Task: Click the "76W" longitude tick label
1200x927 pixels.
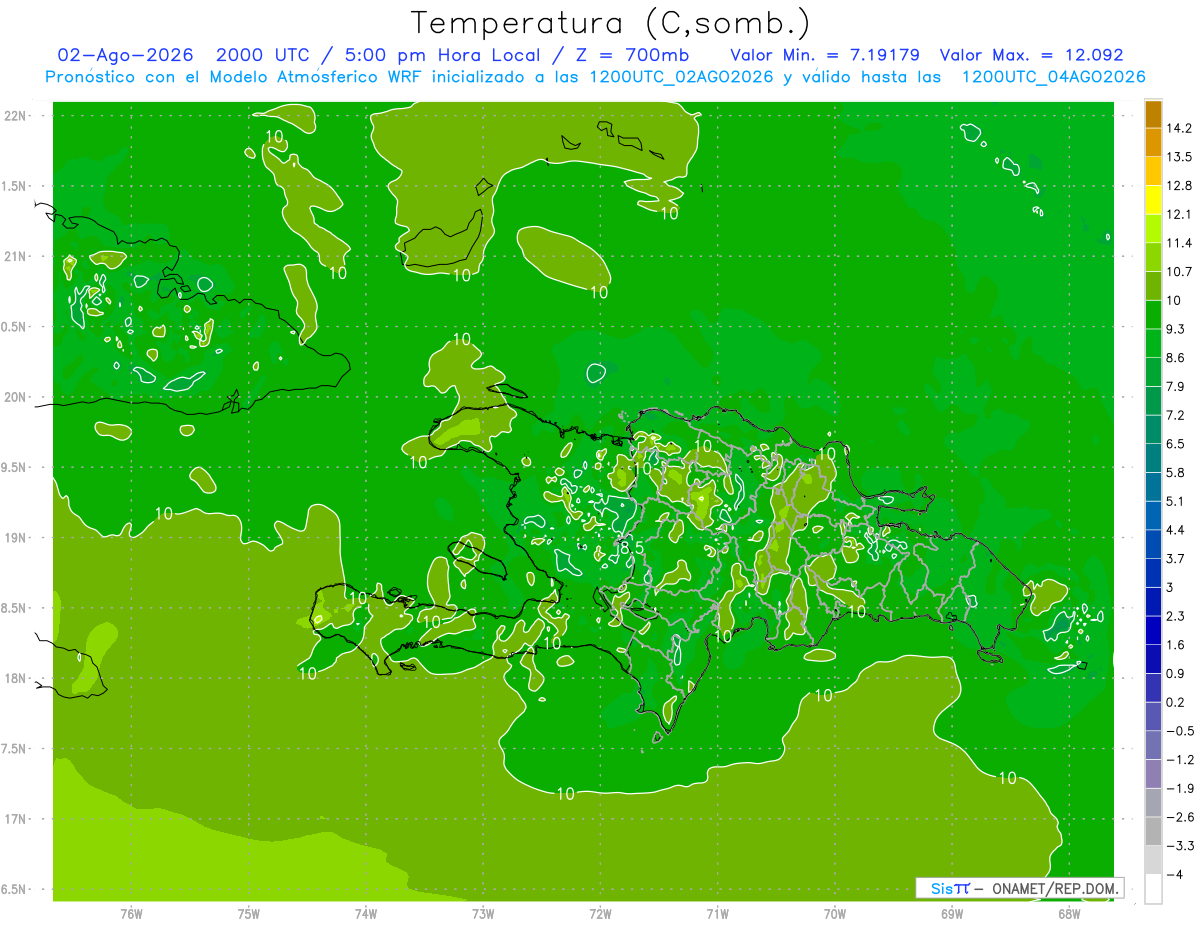Action: [x=131, y=914]
